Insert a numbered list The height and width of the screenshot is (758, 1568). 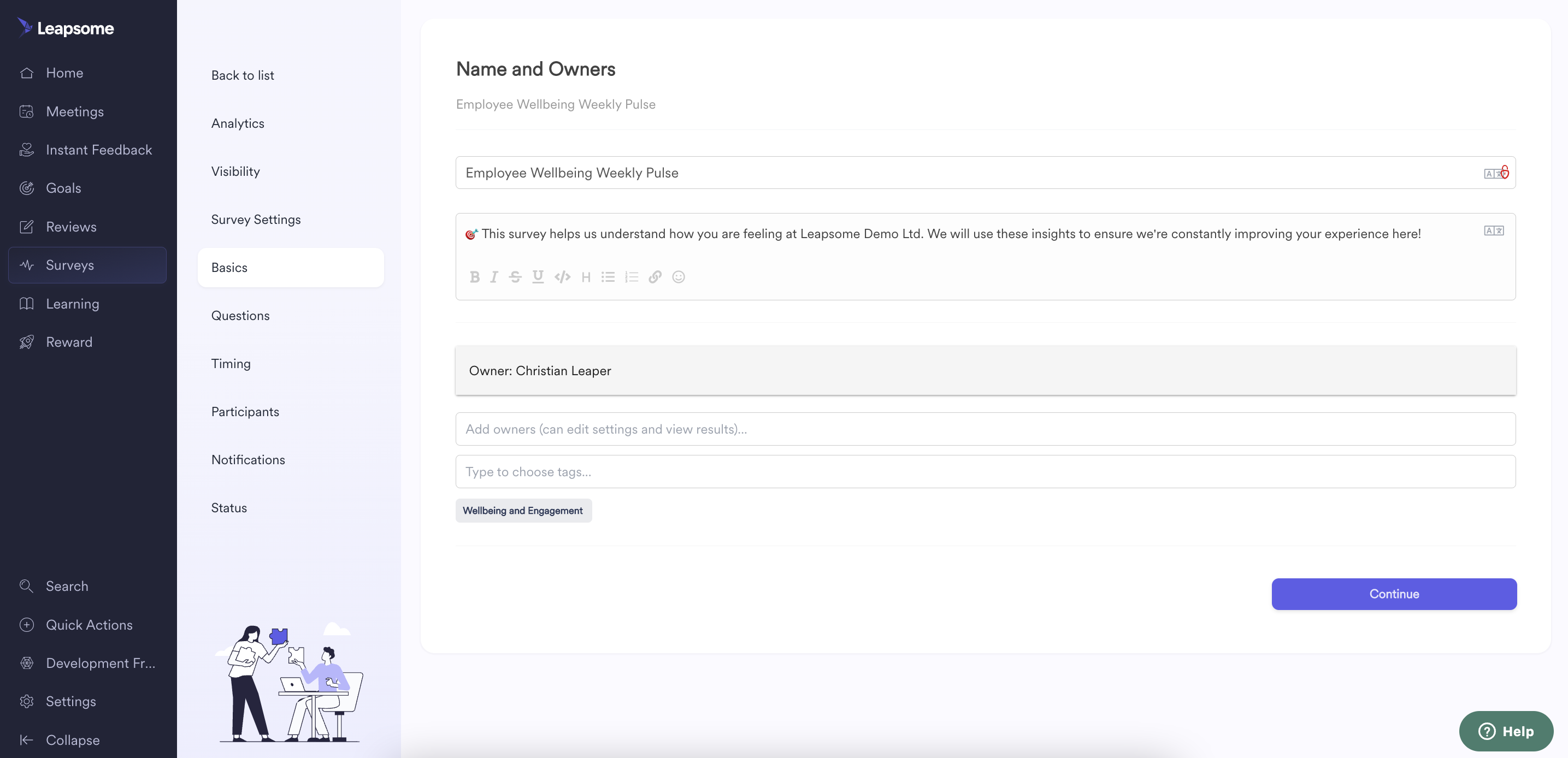[x=632, y=277]
